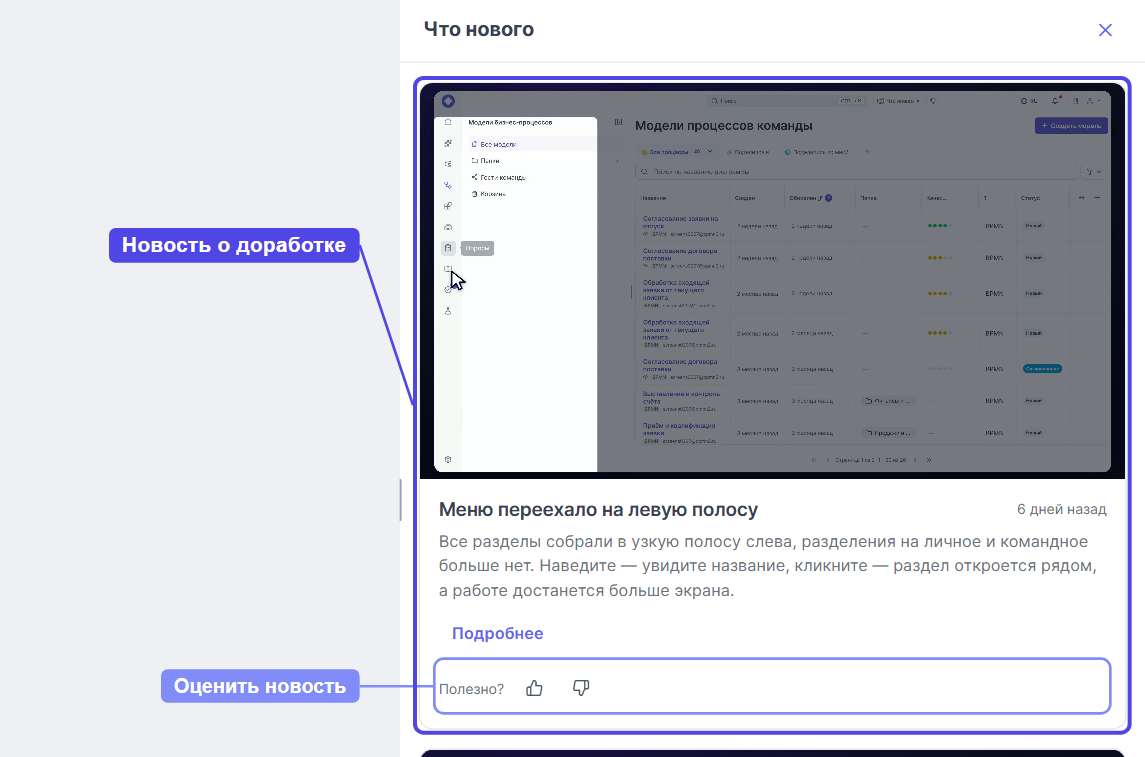
Task: Grab the panel's left edge handle
Action: click(401, 500)
